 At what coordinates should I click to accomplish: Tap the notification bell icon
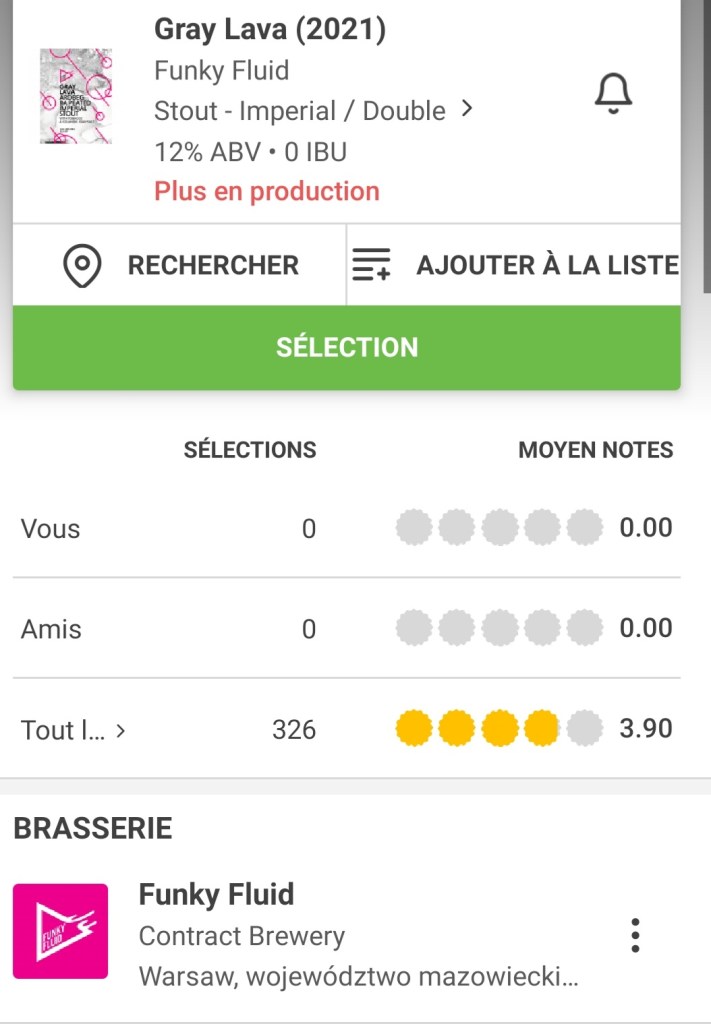pyautogui.click(x=613, y=95)
